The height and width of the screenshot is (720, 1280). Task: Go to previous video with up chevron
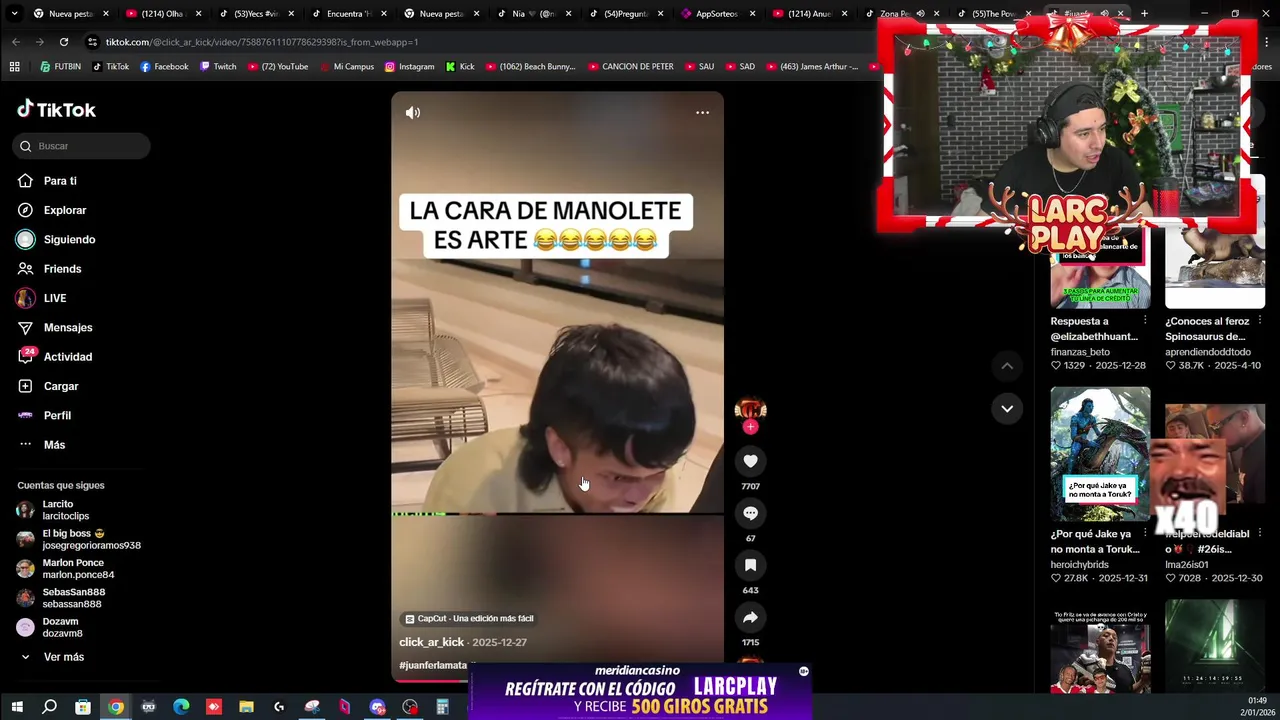click(x=1007, y=366)
